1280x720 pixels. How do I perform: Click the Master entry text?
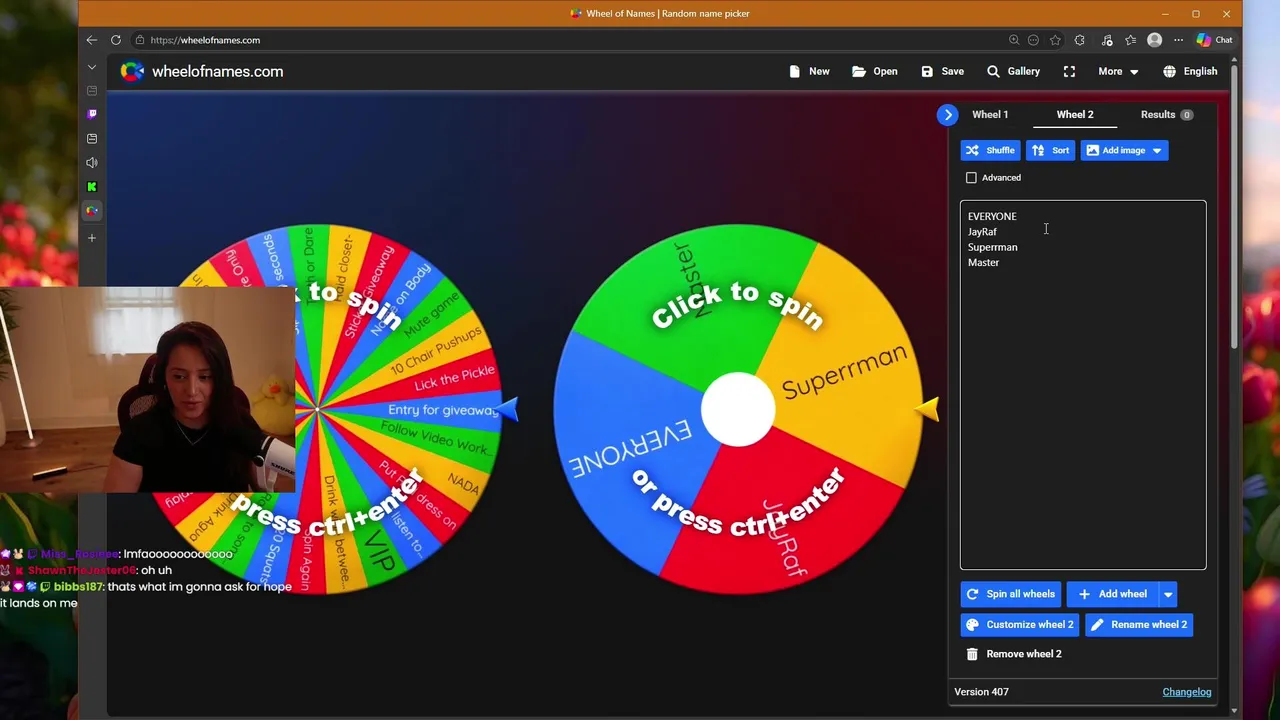tap(983, 262)
